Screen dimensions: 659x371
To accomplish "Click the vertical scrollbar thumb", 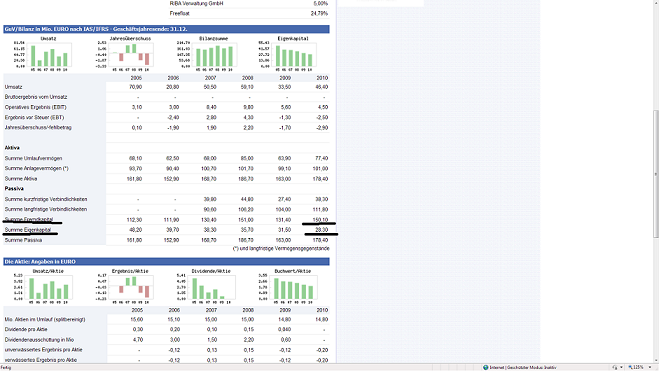I will pyautogui.click(x=656, y=174).
